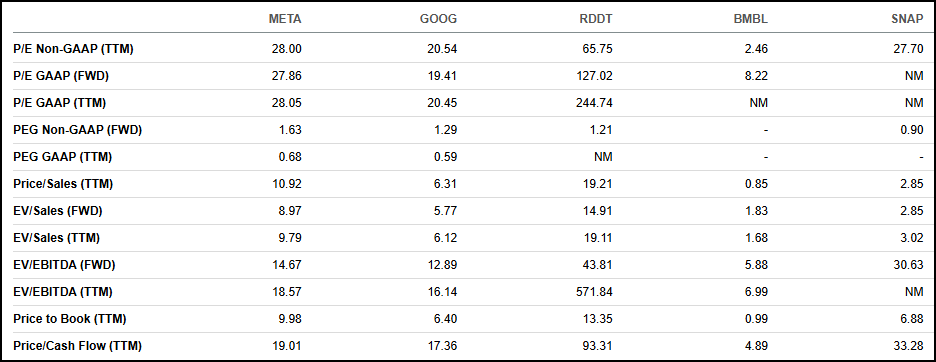Click the P/E Non-GAAP (TTM) row label

point(73,49)
